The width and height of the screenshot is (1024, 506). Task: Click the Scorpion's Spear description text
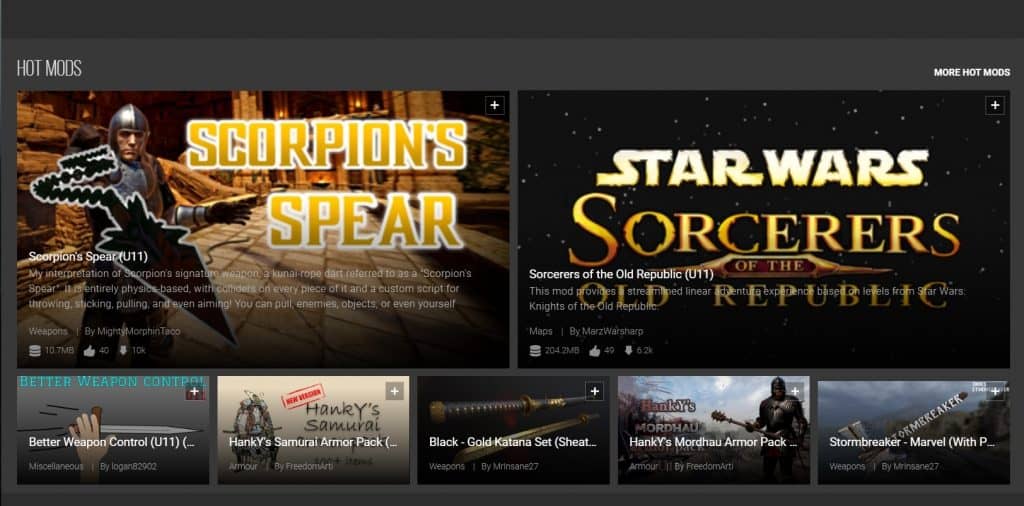pos(250,289)
